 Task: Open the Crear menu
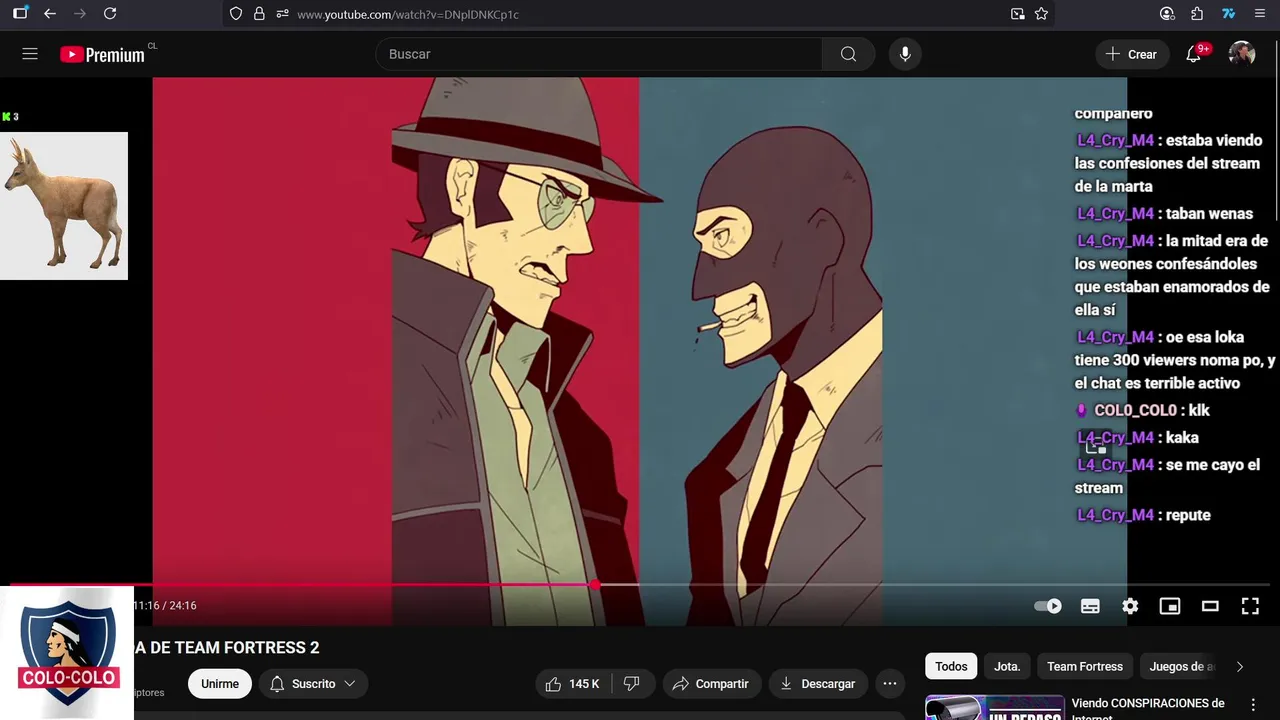pyautogui.click(x=1131, y=54)
